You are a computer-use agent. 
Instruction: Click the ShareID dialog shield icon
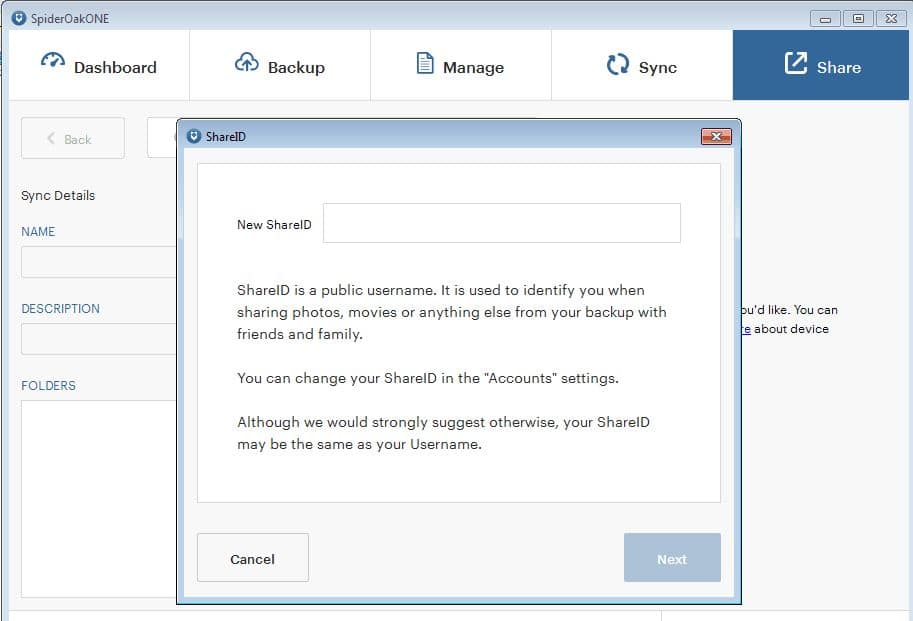pyautogui.click(x=194, y=136)
